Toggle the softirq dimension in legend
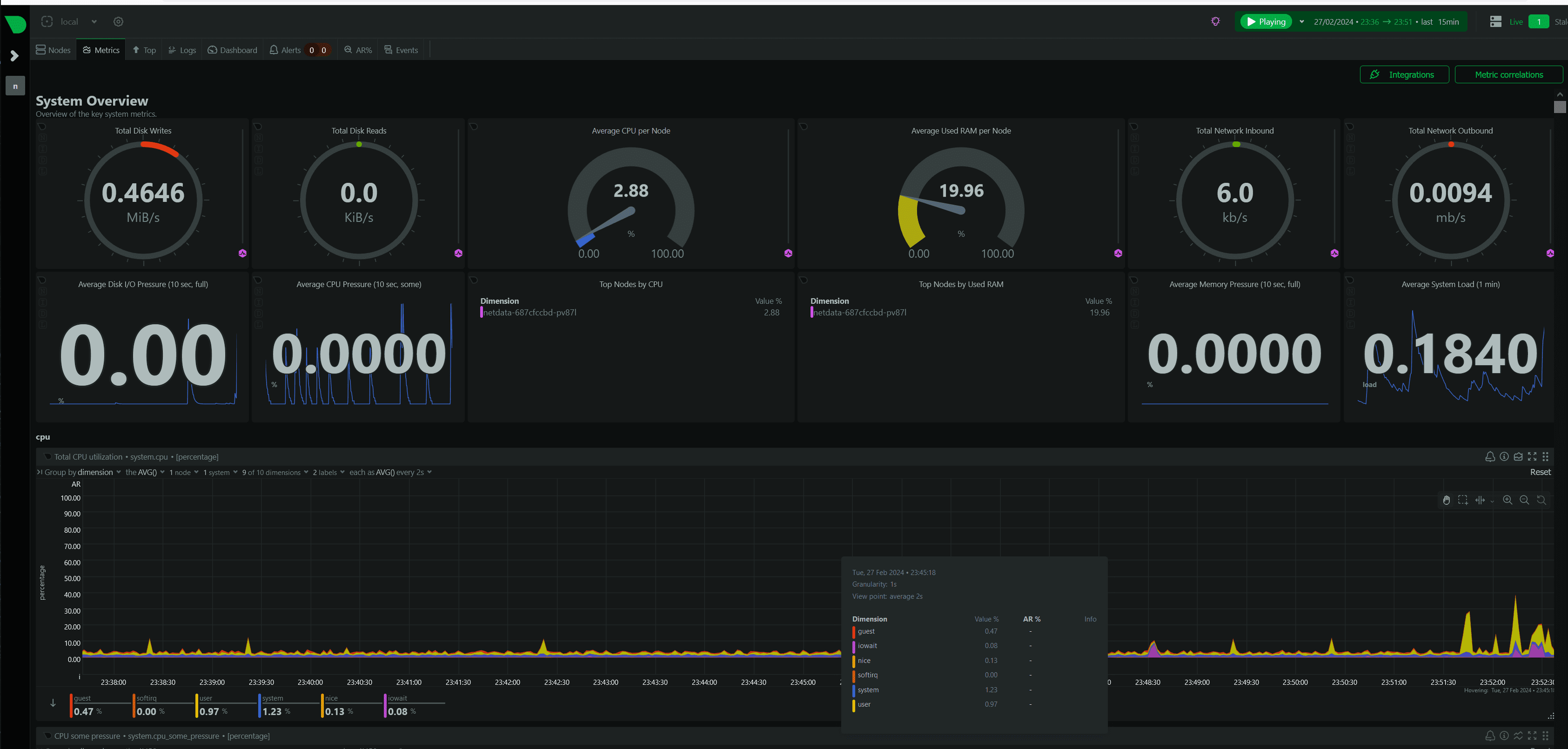The width and height of the screenshot is (1568, 749). click(163, 706)
